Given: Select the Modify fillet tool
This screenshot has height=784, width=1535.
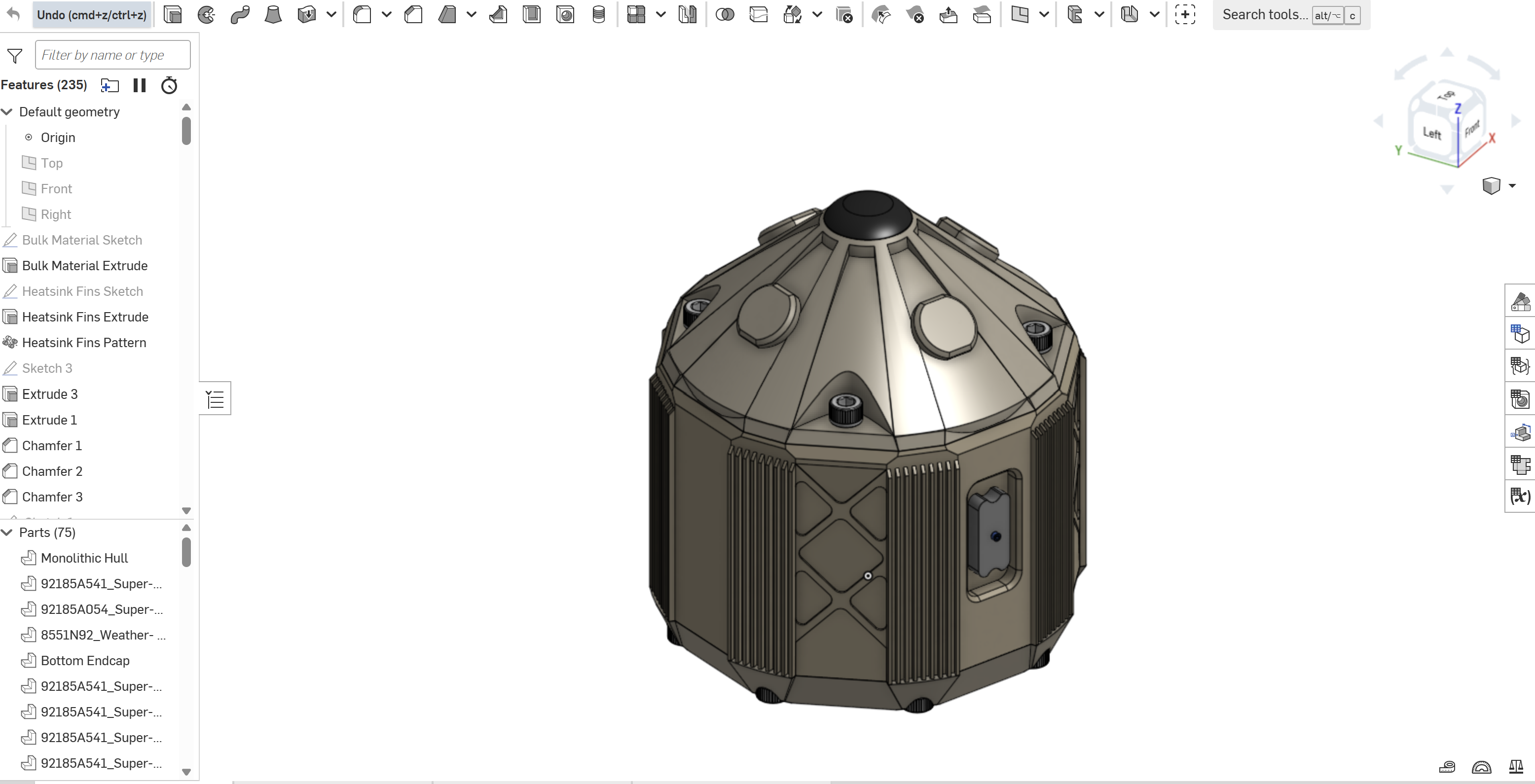Looking at the screenshot, I should (881, 14).
